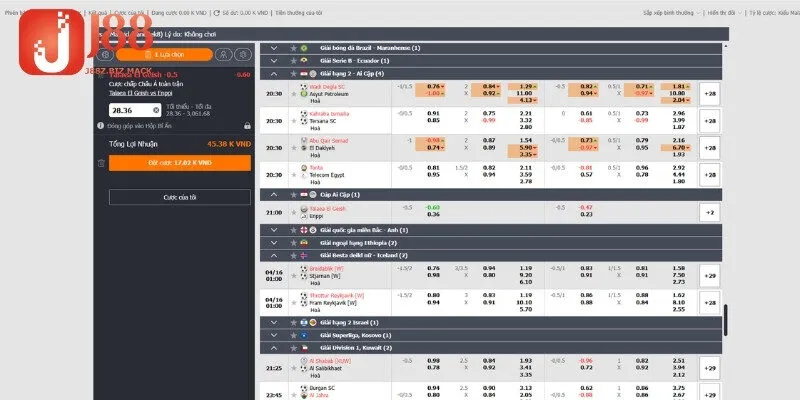The height and width of the screenshot is (400, 800).
Task: Star the Wadi Degla SC match
Action: 293,92
